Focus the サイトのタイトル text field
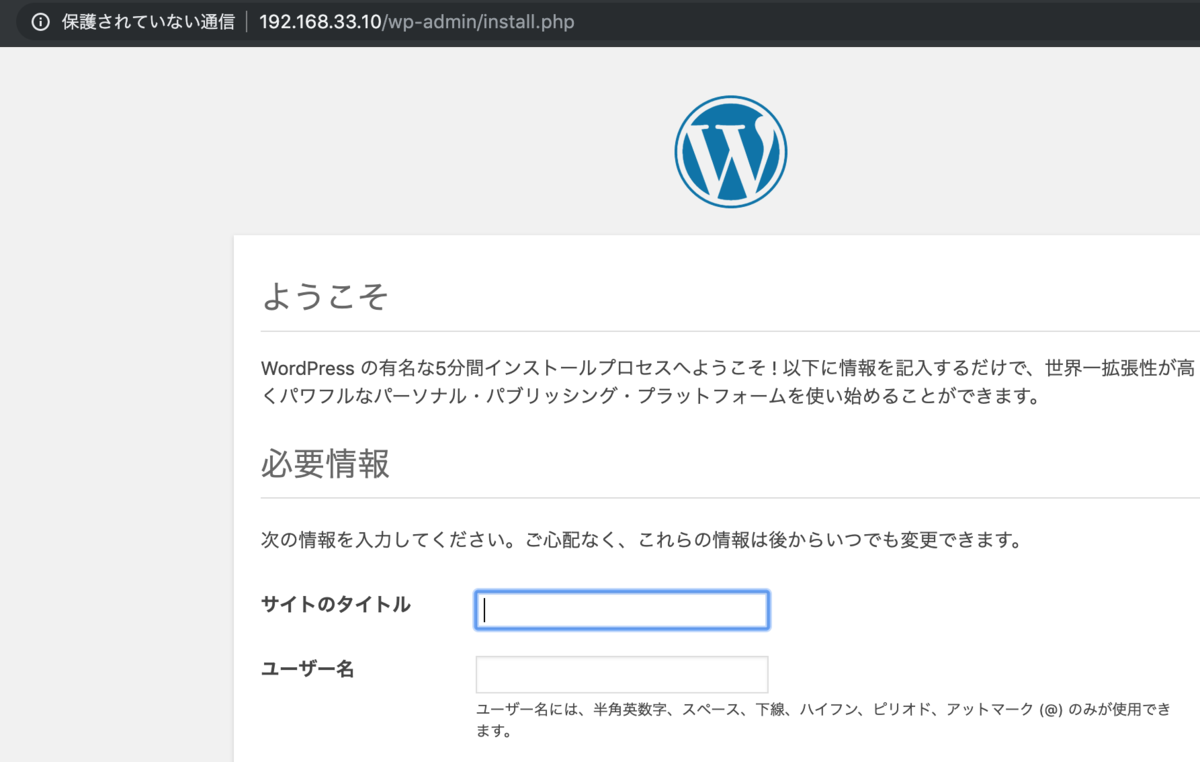 tap(622, 610)
